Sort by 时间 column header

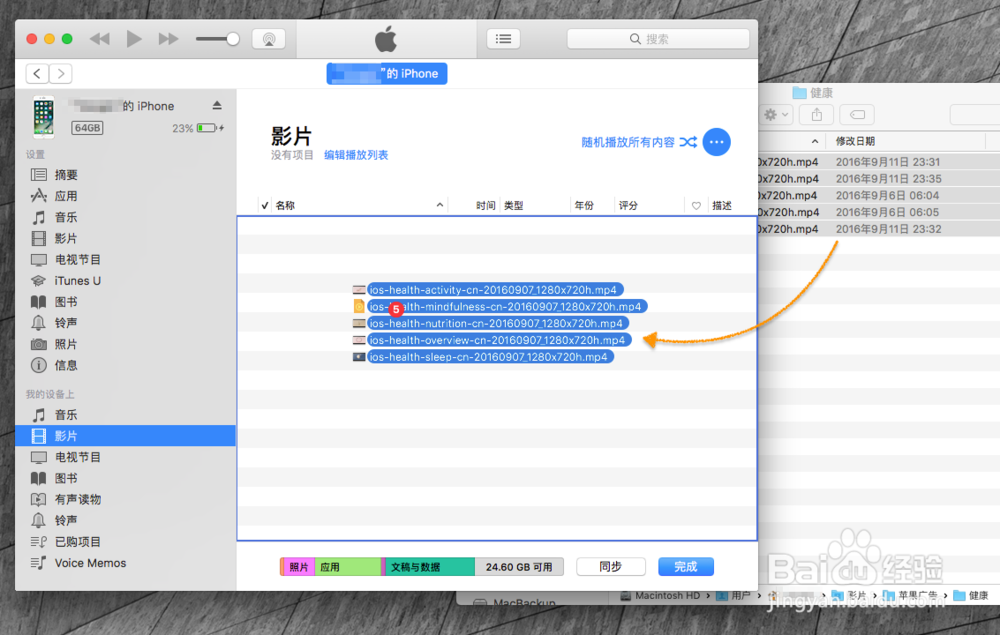(486, 205)
